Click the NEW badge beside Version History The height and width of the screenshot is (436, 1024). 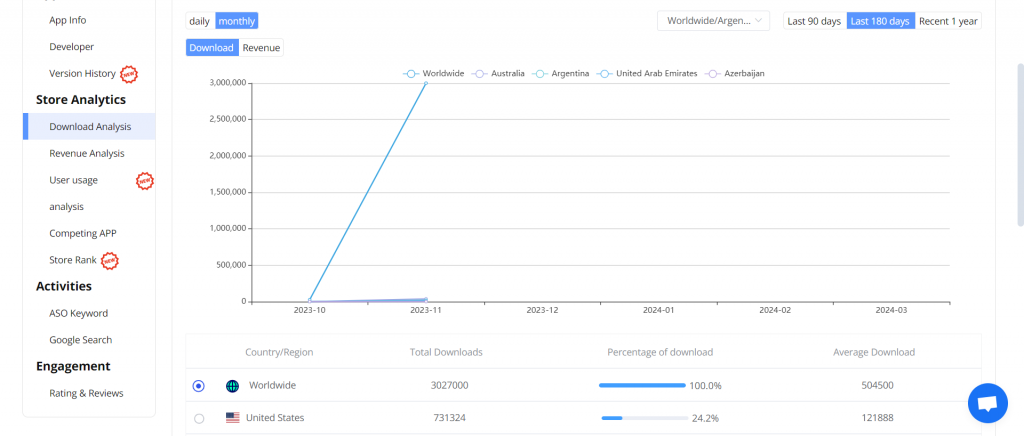tap(129, 74)
